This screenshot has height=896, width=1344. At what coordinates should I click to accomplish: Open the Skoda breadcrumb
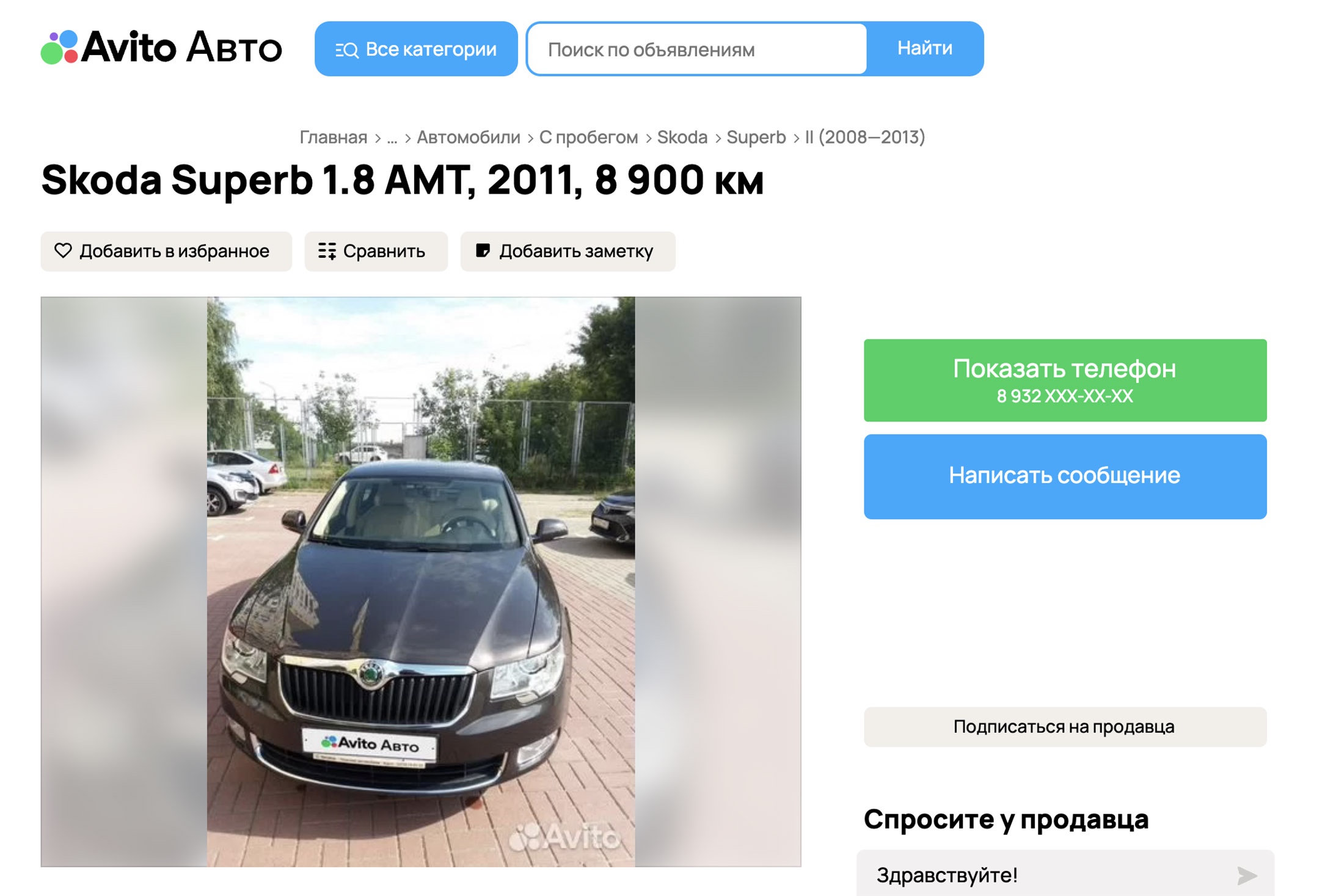(682, 137)
